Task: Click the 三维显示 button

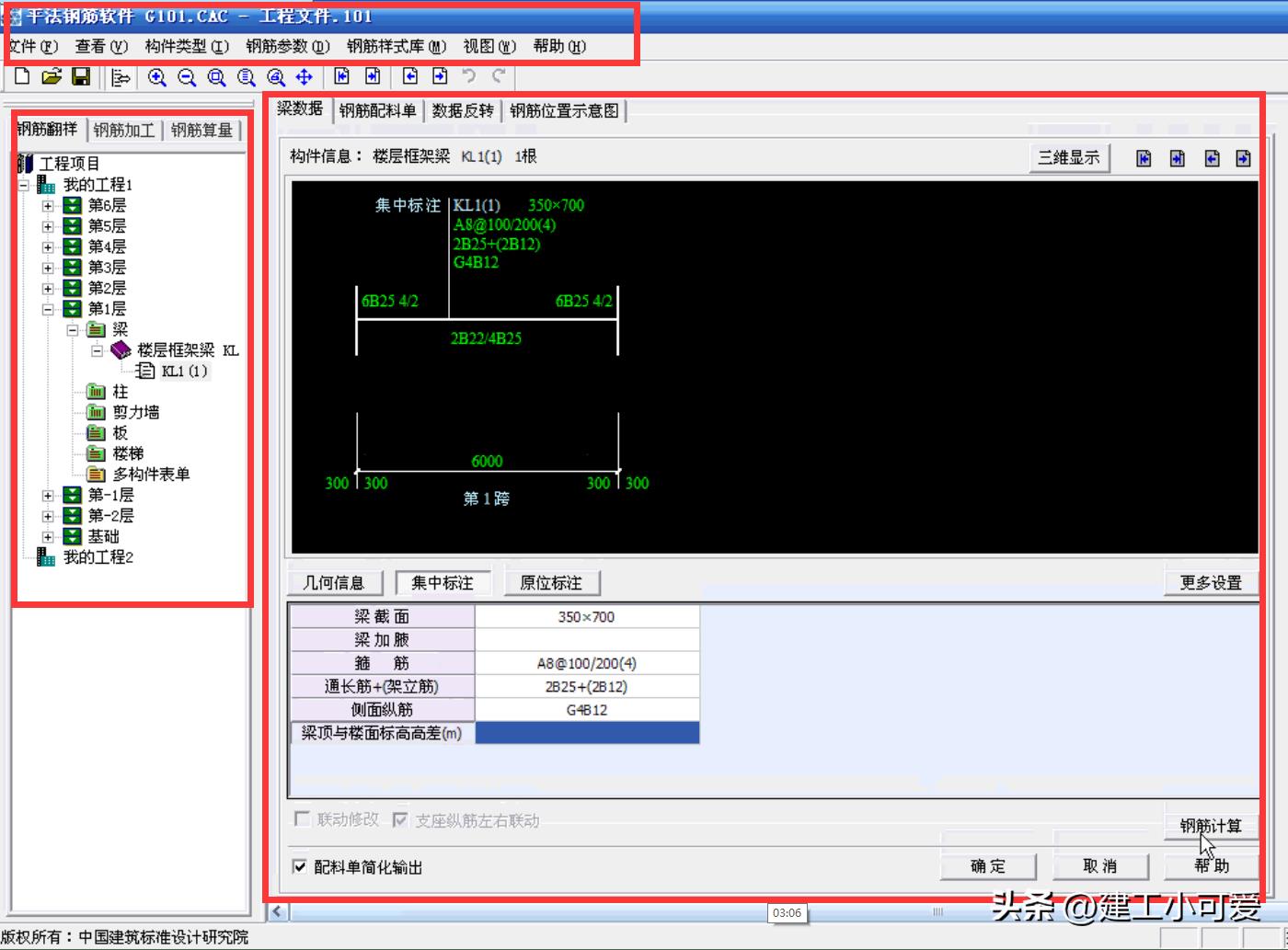Action: click(1068, 157)
